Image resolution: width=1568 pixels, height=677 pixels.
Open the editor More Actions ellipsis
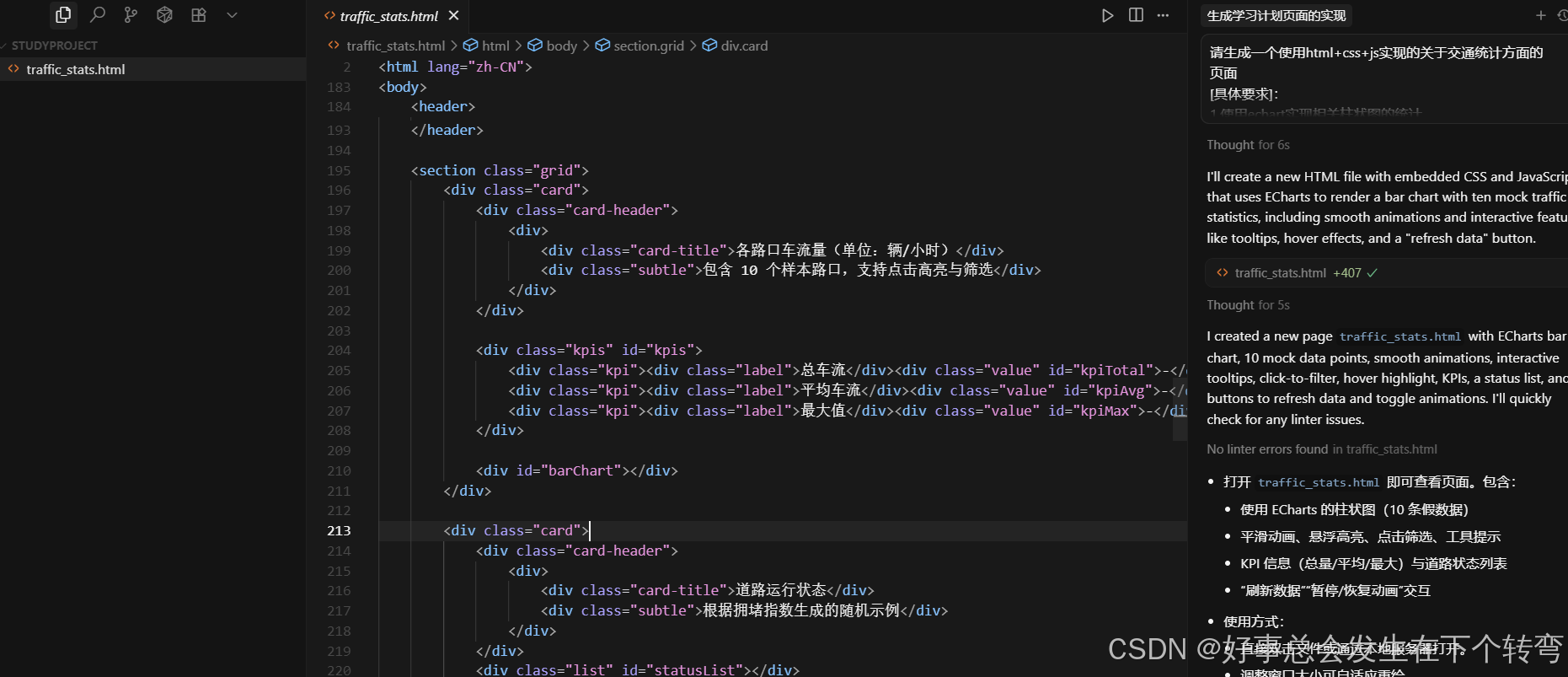click(x=1163, y=15)
